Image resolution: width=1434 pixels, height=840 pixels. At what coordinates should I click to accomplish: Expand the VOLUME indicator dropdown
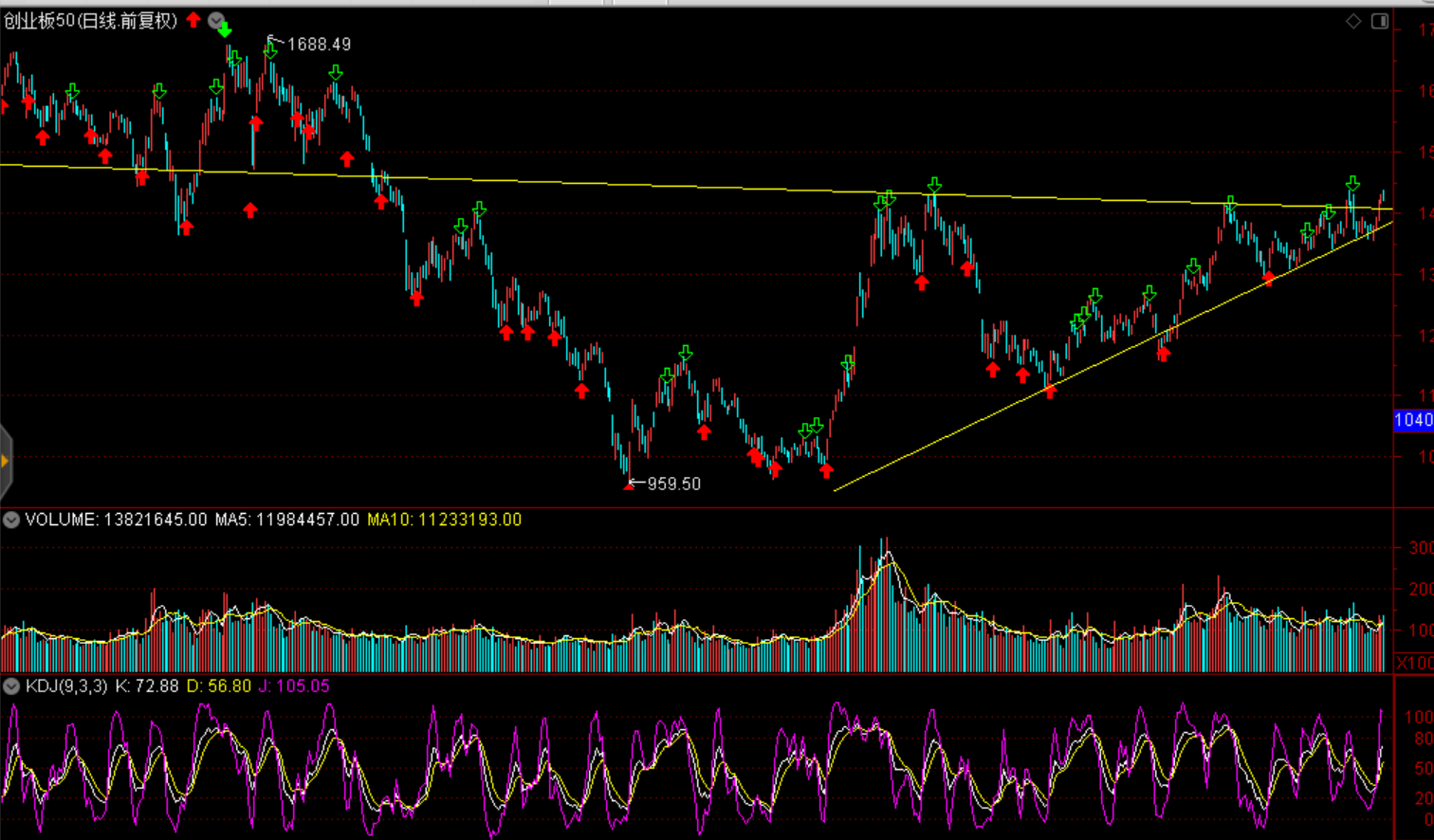[11, 520]
